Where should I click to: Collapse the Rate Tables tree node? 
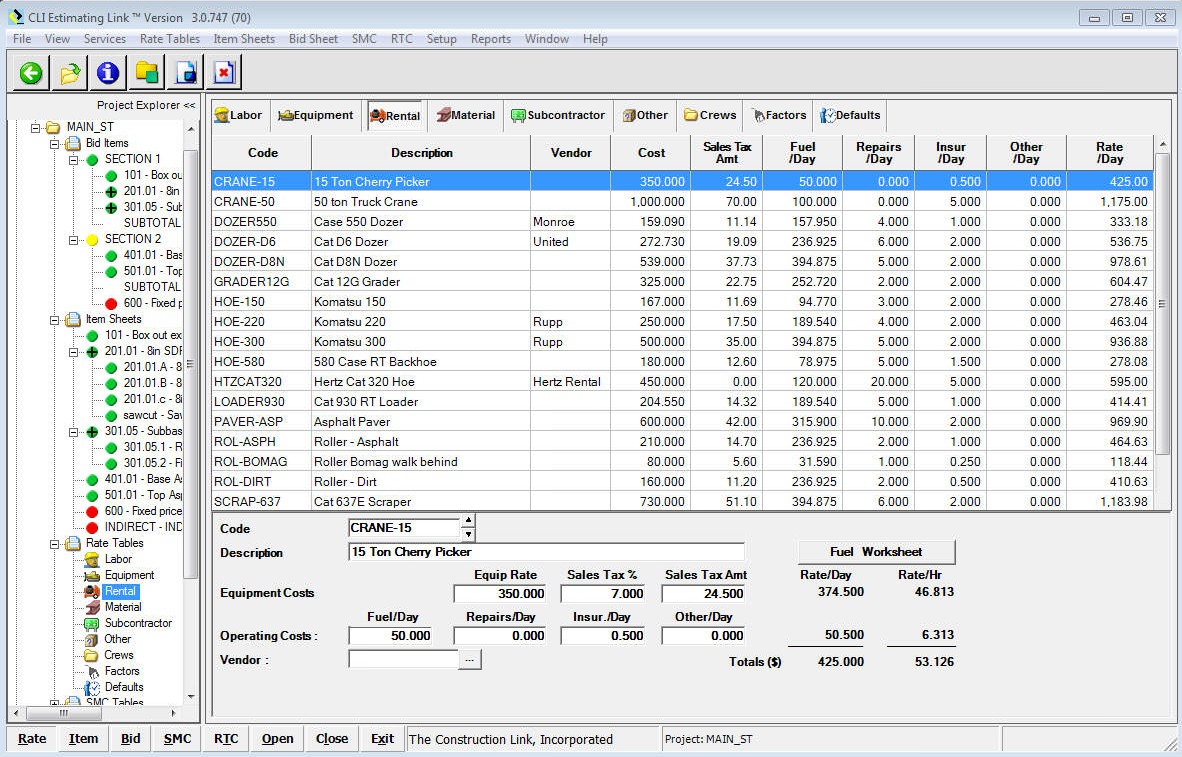click(54, 543)
